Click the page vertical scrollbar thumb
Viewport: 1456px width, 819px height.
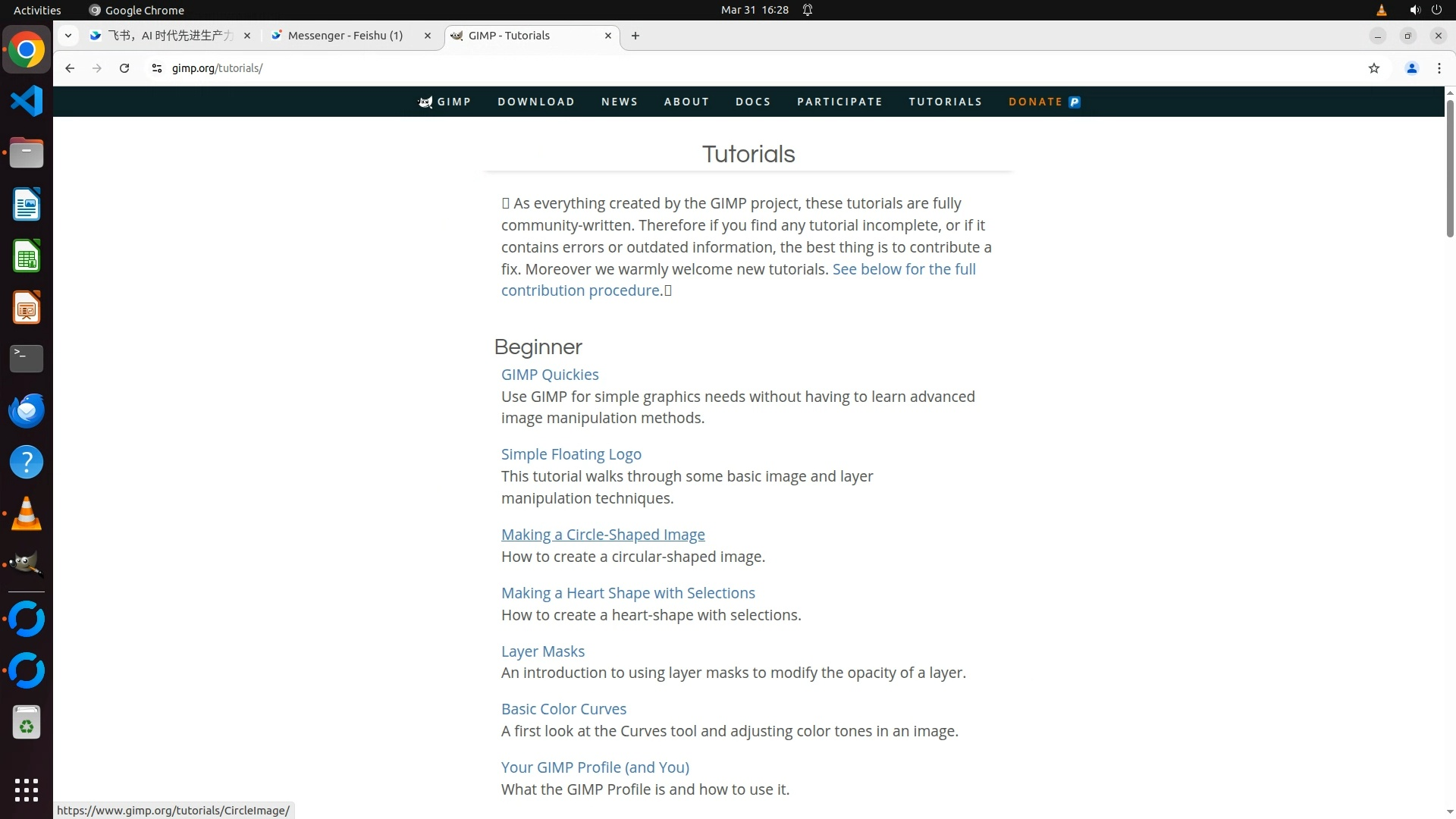tap(1449, 167)
